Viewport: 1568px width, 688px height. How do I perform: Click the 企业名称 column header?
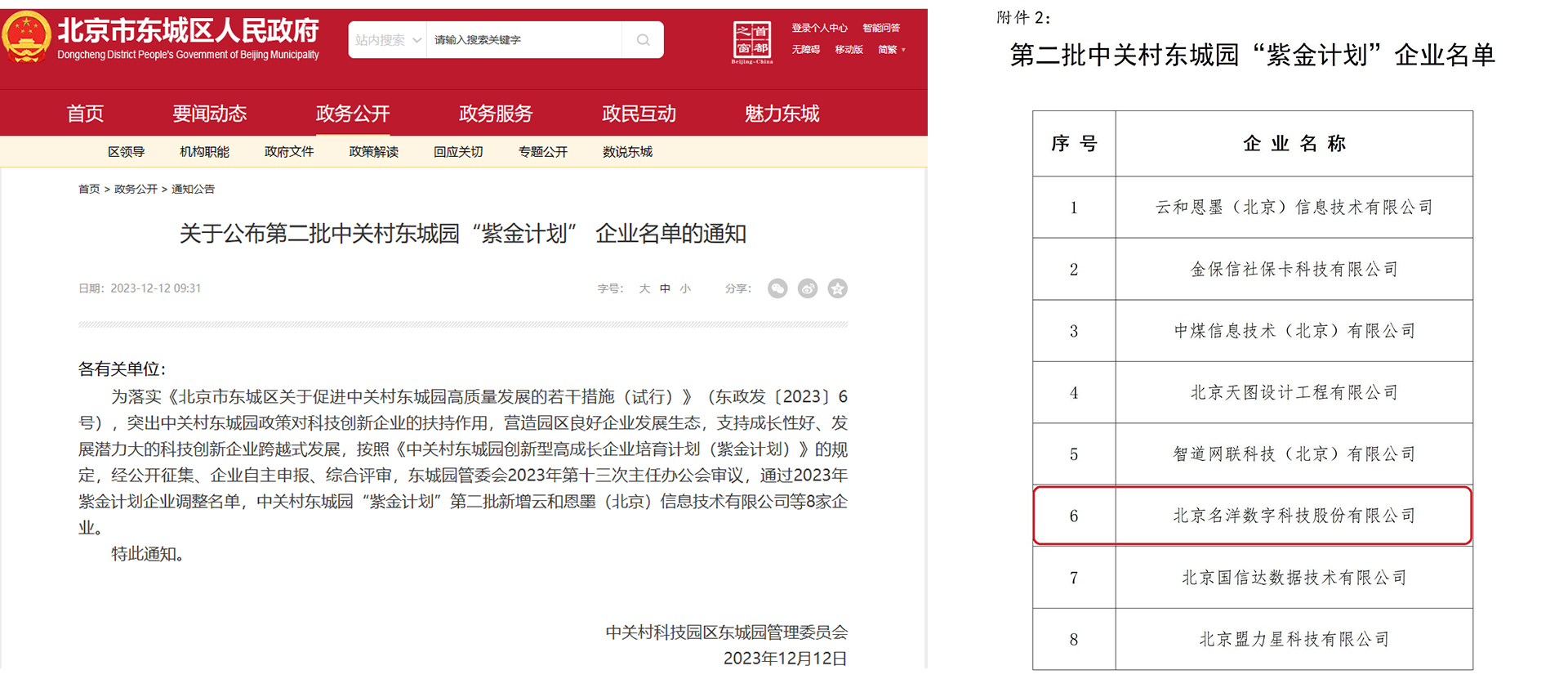coord(1294,144)
